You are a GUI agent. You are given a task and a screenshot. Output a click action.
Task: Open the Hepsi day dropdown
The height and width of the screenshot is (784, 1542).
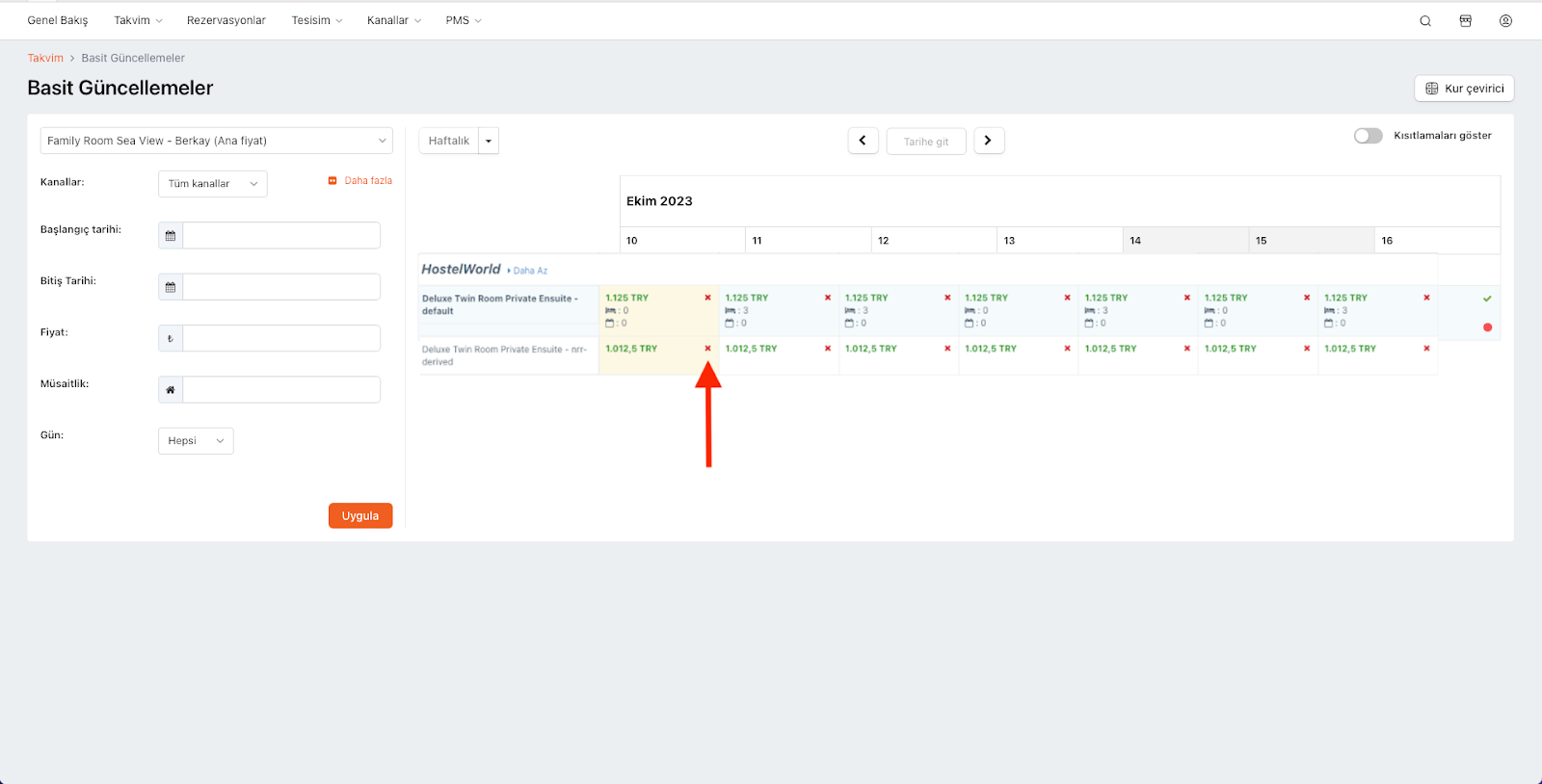pos(196,441)
